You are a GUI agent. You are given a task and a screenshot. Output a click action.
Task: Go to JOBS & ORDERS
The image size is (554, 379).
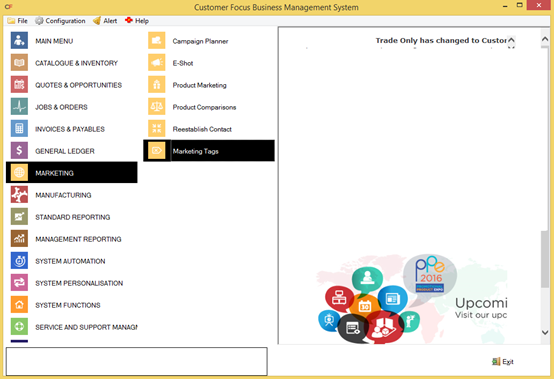61,107
